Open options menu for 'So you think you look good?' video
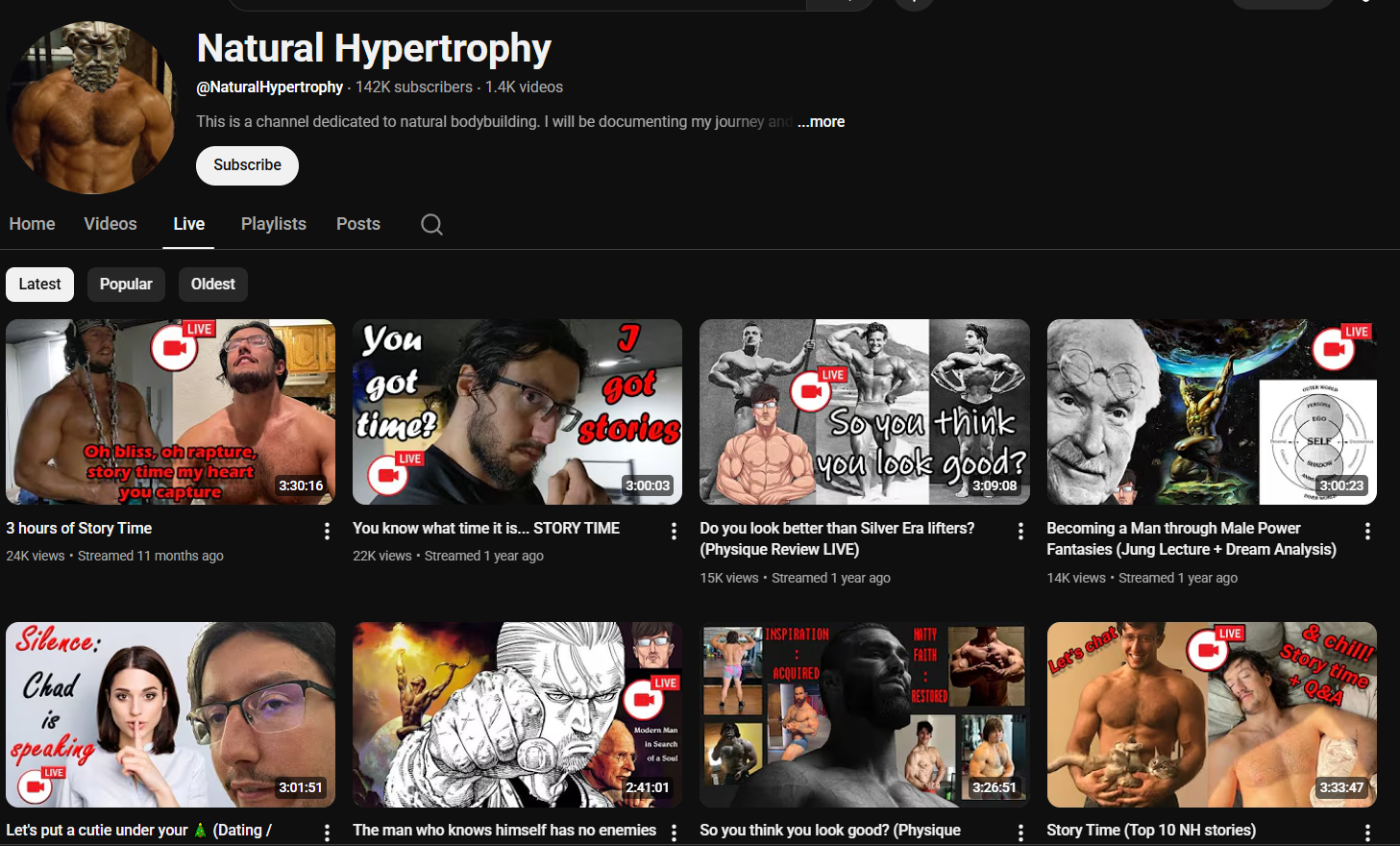 (1020, 833)
